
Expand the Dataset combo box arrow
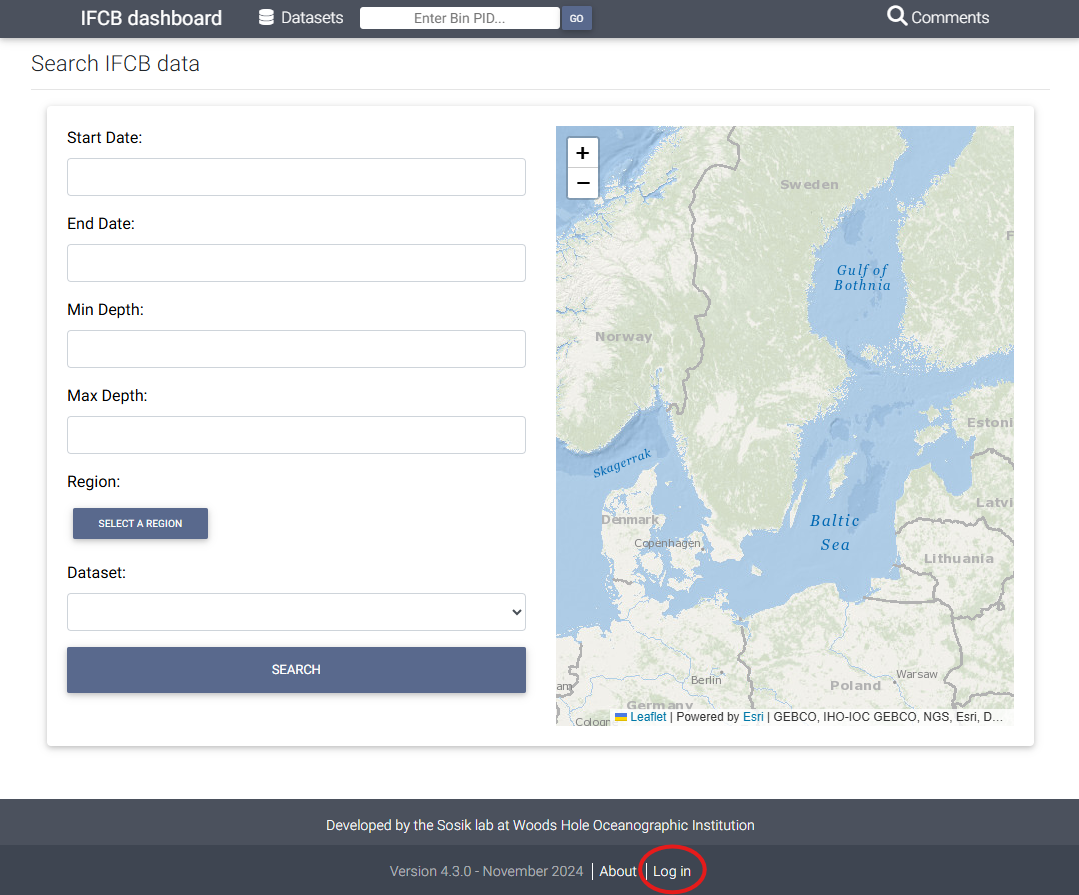(516, 611)
